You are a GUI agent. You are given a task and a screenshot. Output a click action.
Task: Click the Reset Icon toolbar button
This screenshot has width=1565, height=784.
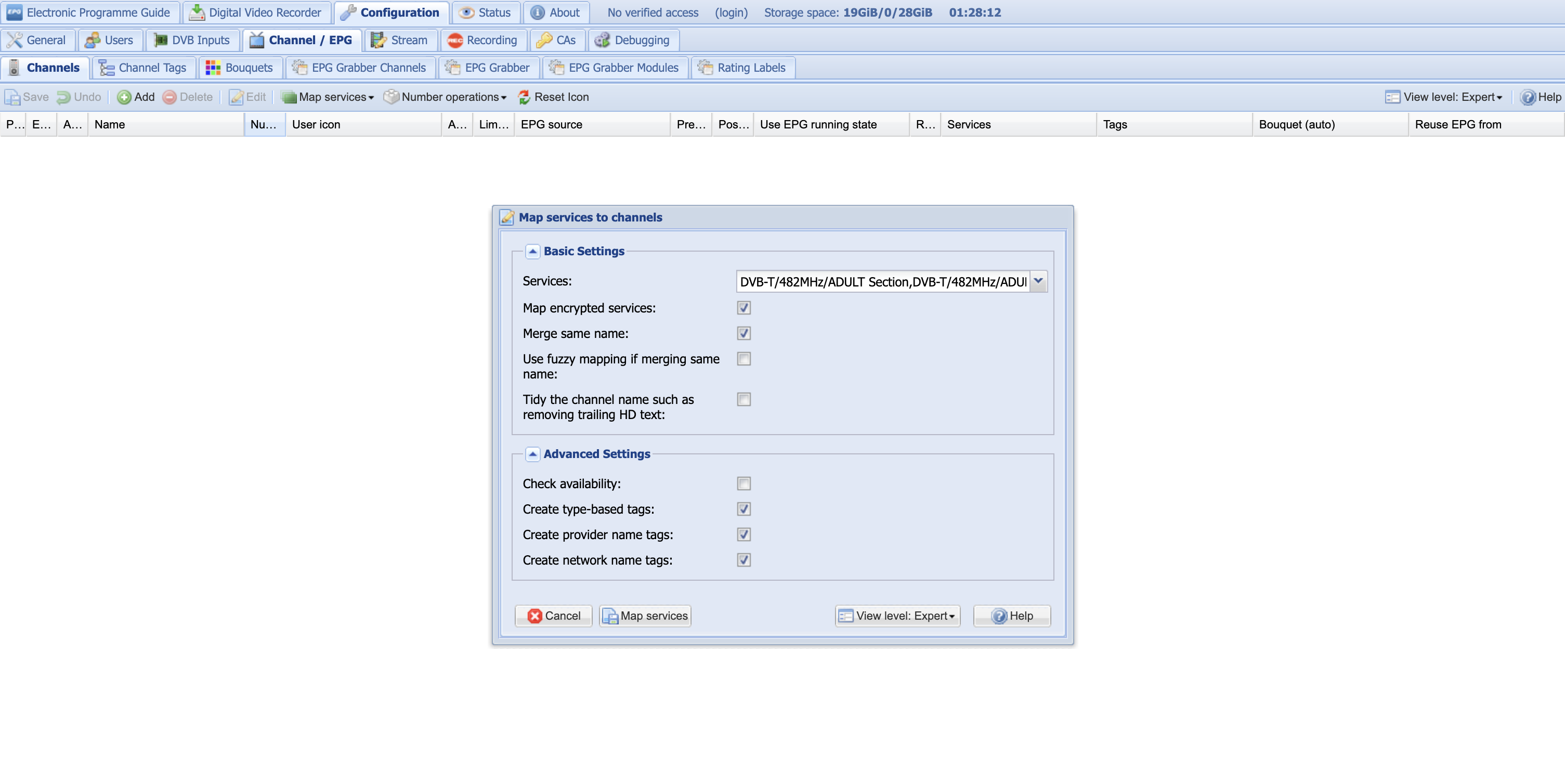click(x=553, y=97)
